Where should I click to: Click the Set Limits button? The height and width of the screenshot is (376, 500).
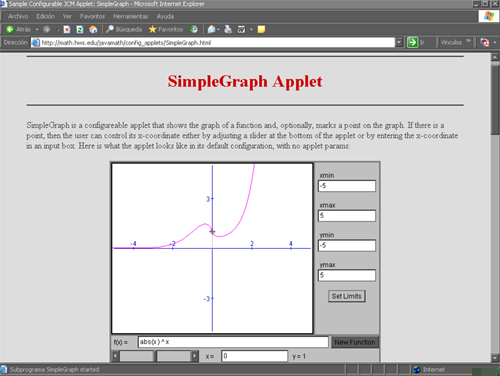tap(347, 296)
